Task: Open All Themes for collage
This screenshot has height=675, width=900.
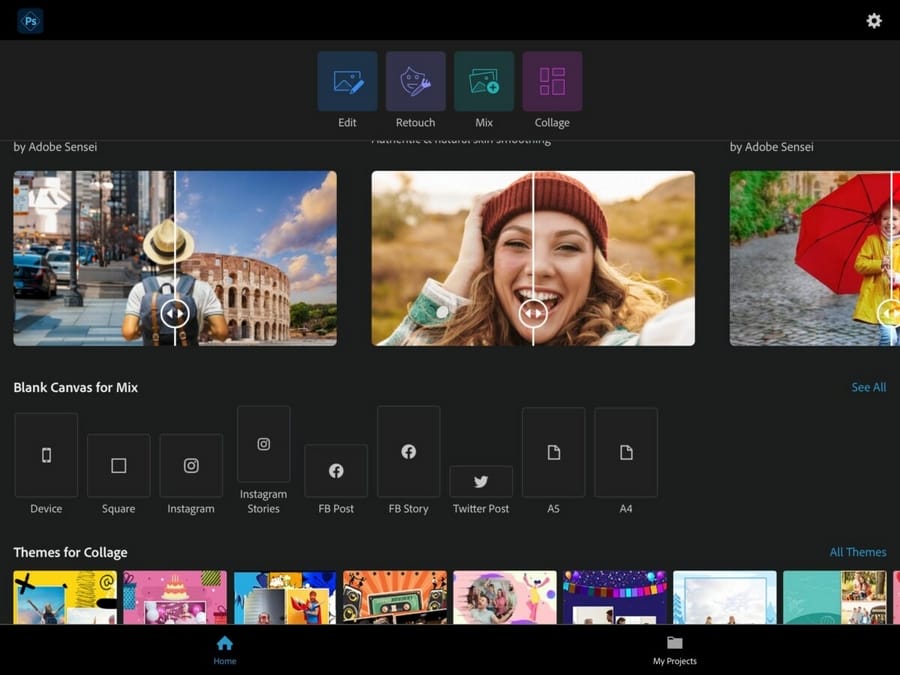Action: point(858,551)
